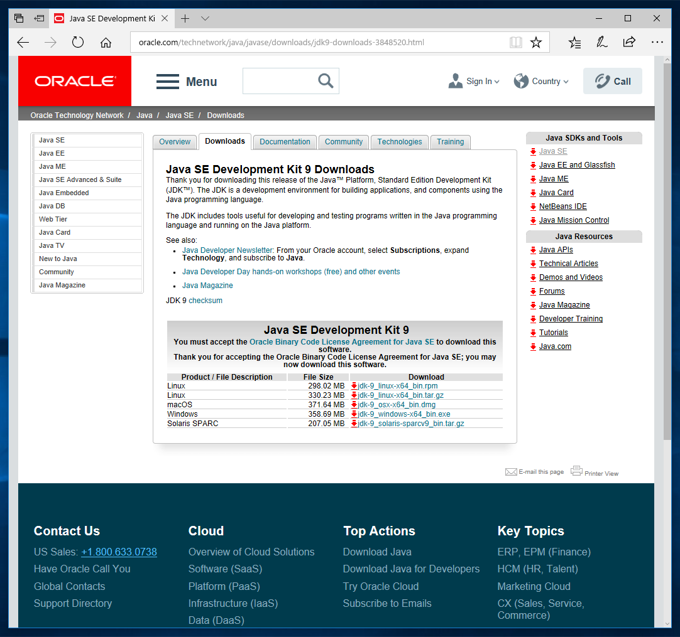Open the JDK 9 checksum link
Screen dimensions: 680x637
point(205,300)
